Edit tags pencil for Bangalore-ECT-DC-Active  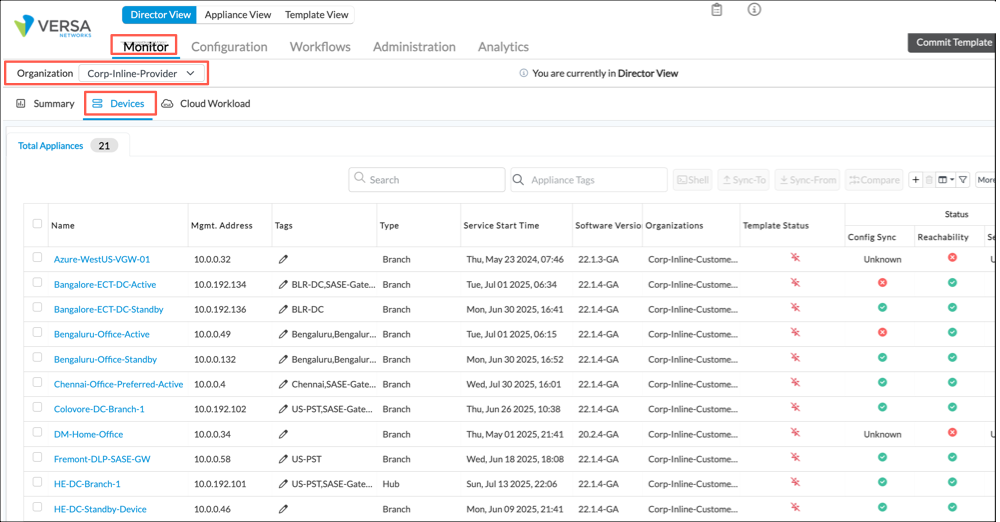click(283, 285)
